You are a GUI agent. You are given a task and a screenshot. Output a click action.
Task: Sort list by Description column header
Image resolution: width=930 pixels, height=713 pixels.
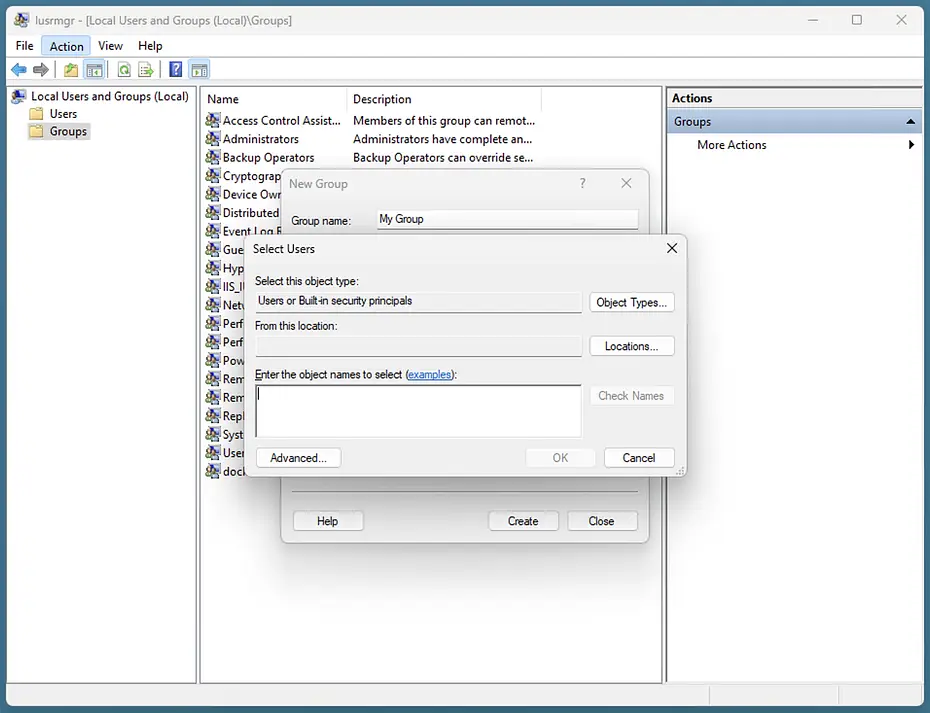click(444, 99)
